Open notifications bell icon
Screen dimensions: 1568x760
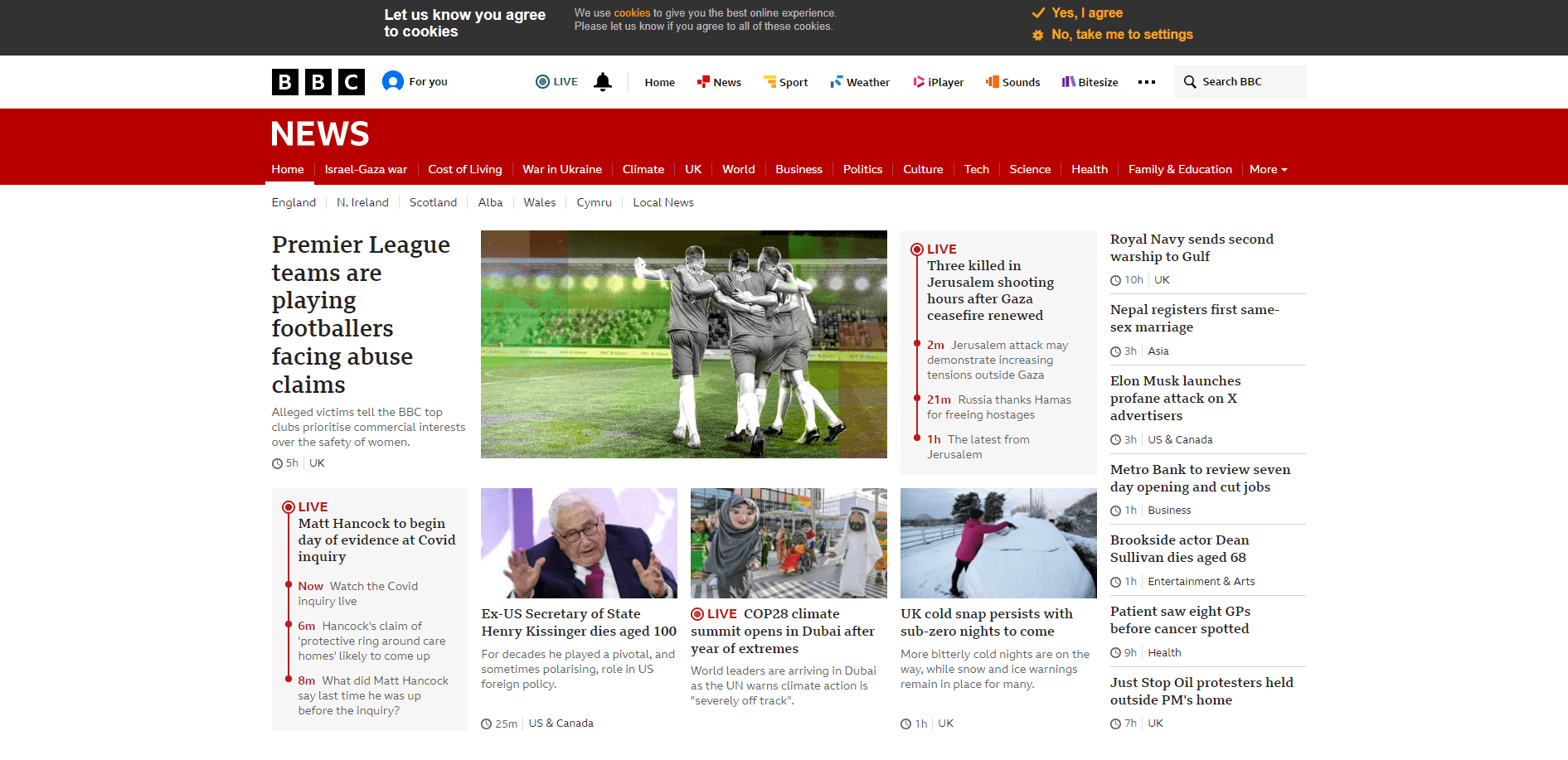[x=603, y=82]
